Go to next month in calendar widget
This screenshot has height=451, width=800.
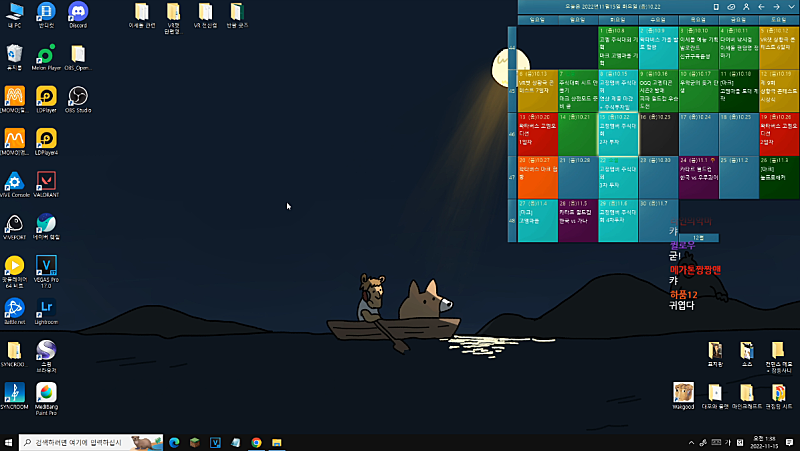[x=776, y=6]
